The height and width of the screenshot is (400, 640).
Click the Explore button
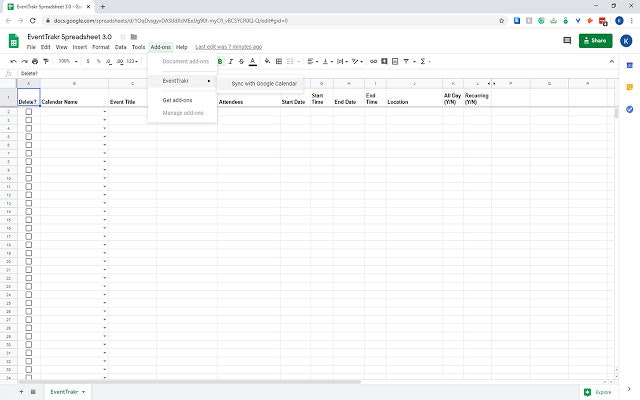598,392
